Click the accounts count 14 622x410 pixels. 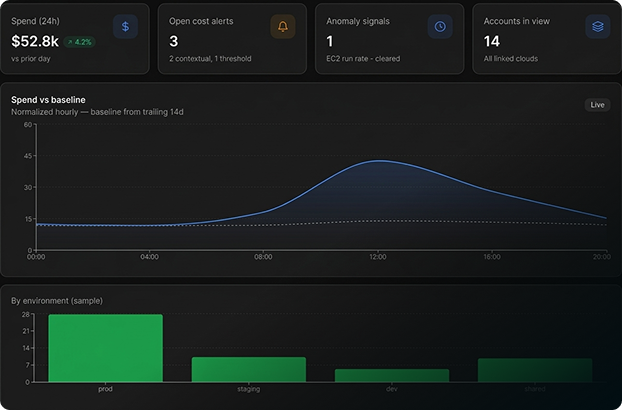pos(491,41)
